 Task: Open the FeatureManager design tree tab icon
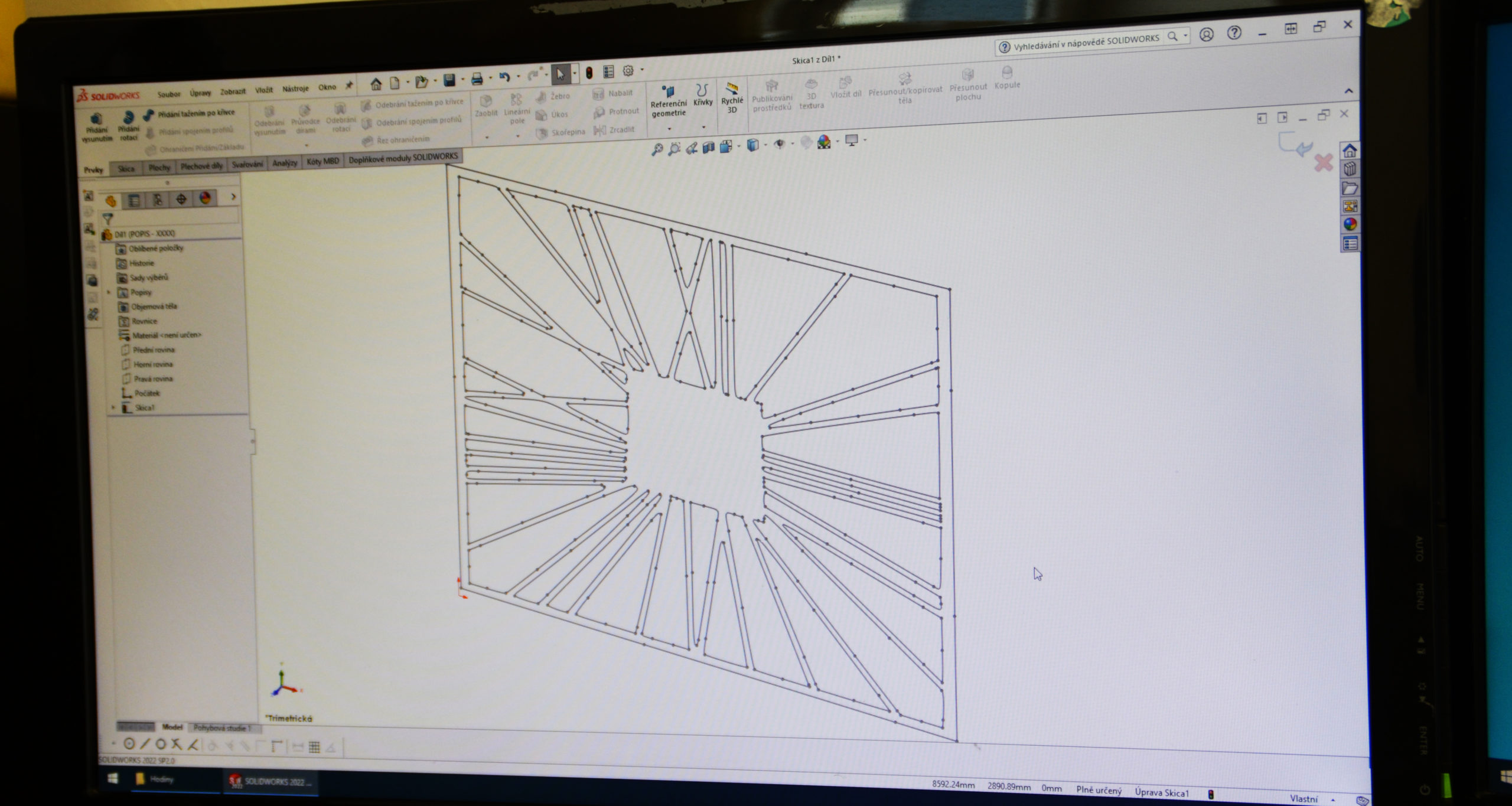111,201
